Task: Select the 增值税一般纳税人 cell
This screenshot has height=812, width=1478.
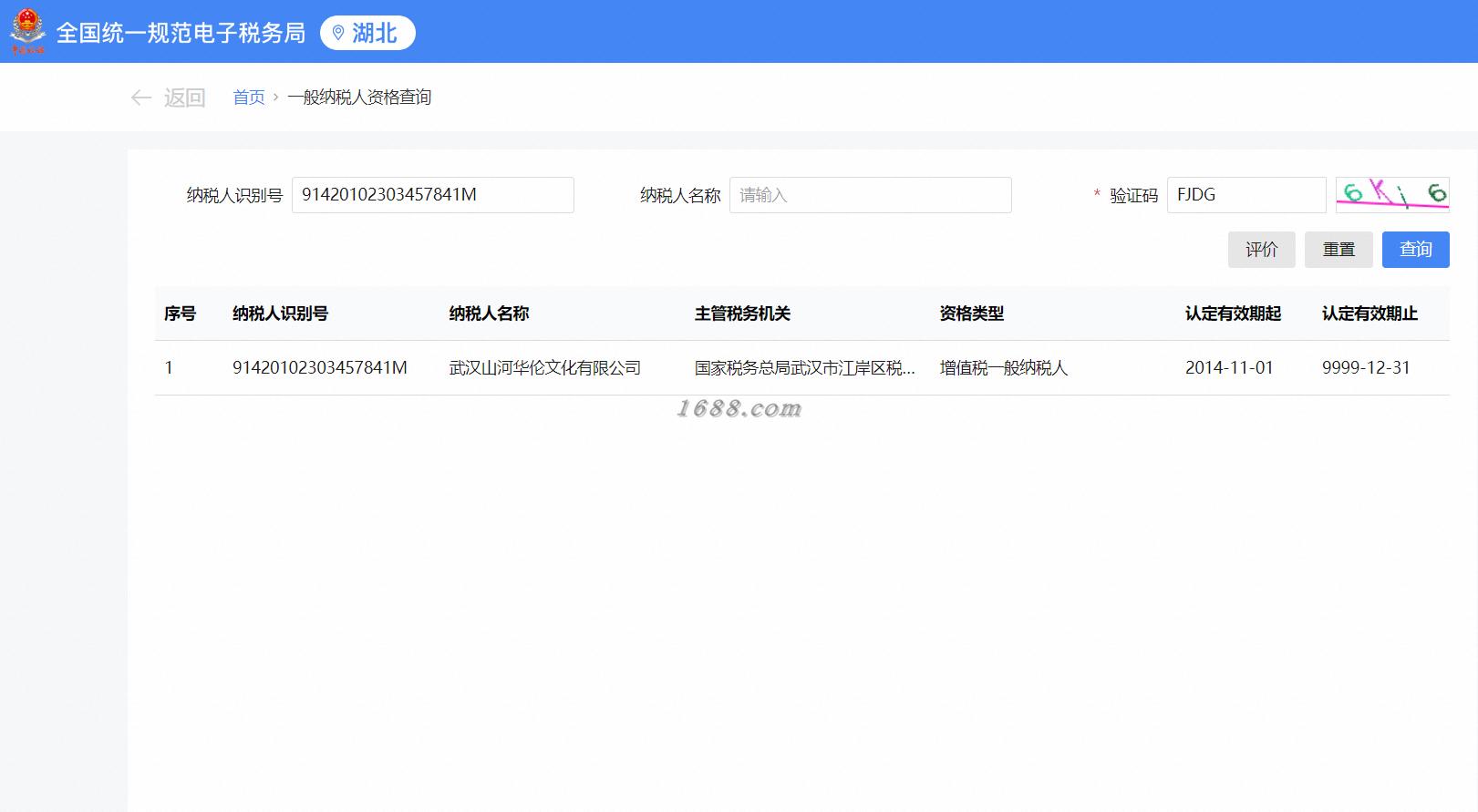Action: 1004,368
